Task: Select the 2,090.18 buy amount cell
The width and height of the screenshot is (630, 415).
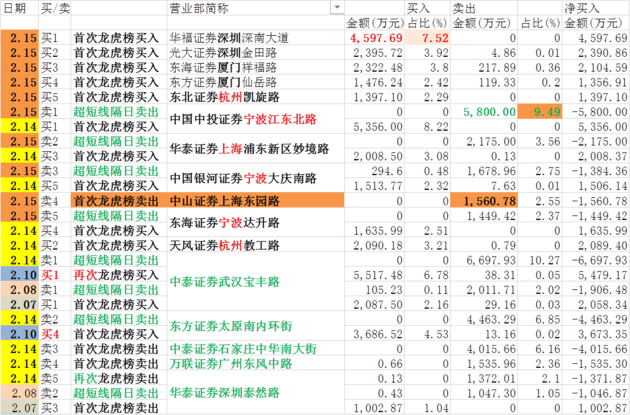Action: tap(375, 245)
